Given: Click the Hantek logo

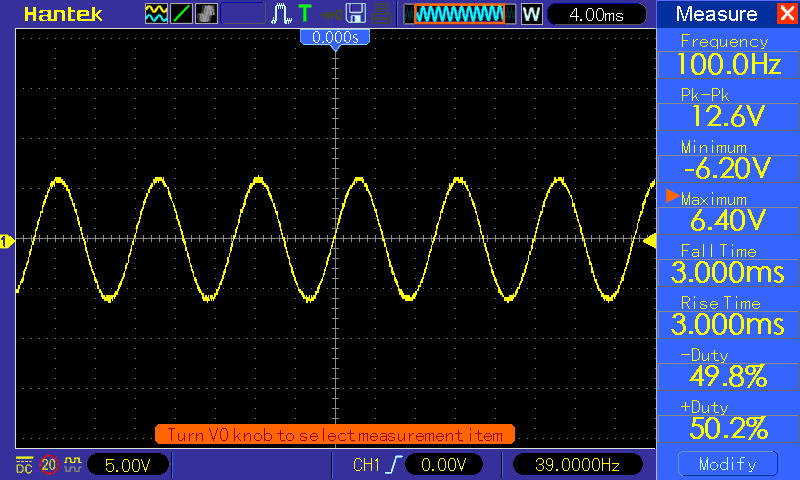Looking at the screenshot, I should click(63, 14).
